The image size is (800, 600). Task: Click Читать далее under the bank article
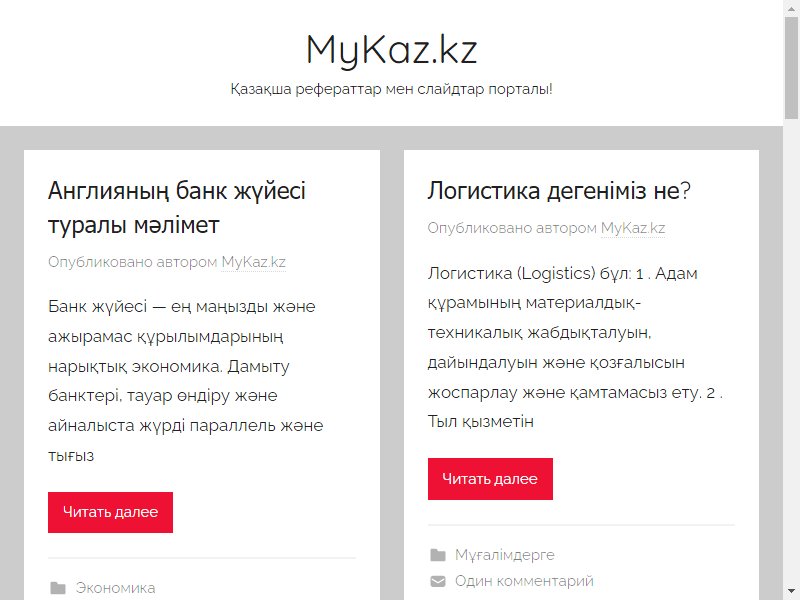coord(110,512)
